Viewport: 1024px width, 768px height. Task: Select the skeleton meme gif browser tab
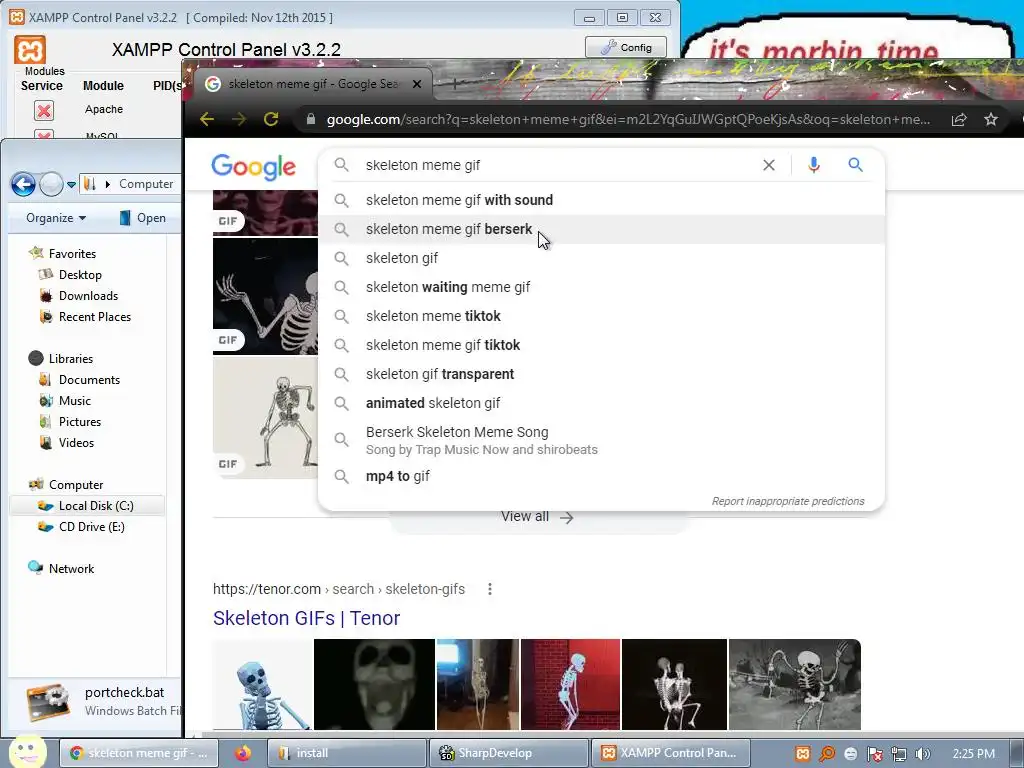pyautogui.click(x=313, y=84)
